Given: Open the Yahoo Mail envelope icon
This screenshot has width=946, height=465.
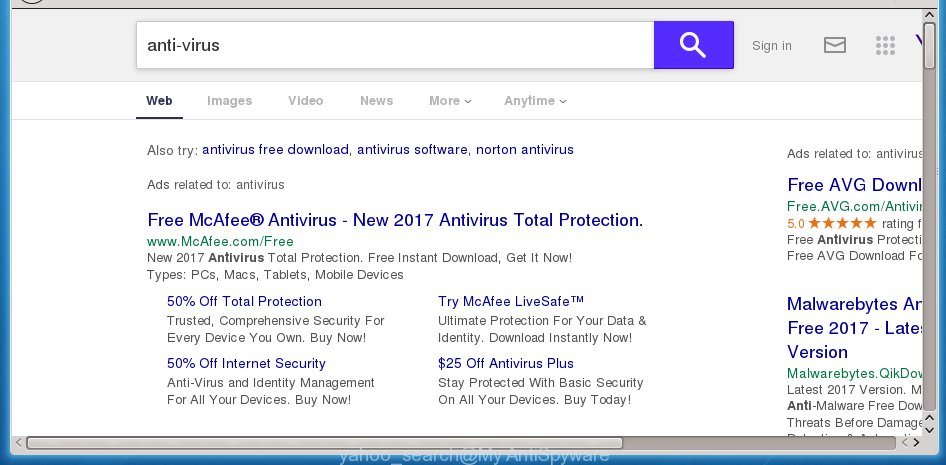Looking at the screenshot, I should click(x=835, y=45).
